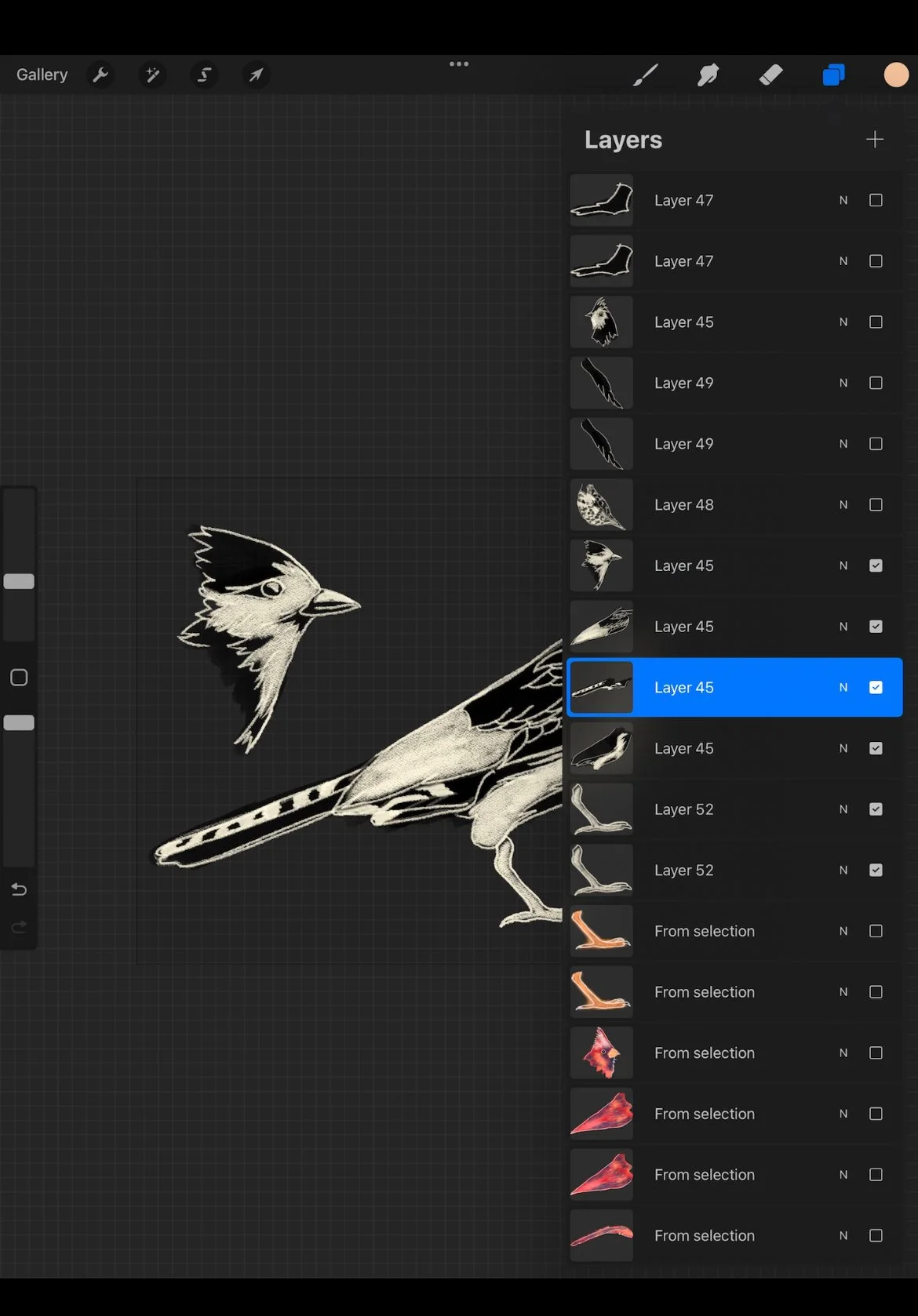Tap the Undo arrow on sidebar
Viewport: 918px width, 1316px height.
pos(19,889)
